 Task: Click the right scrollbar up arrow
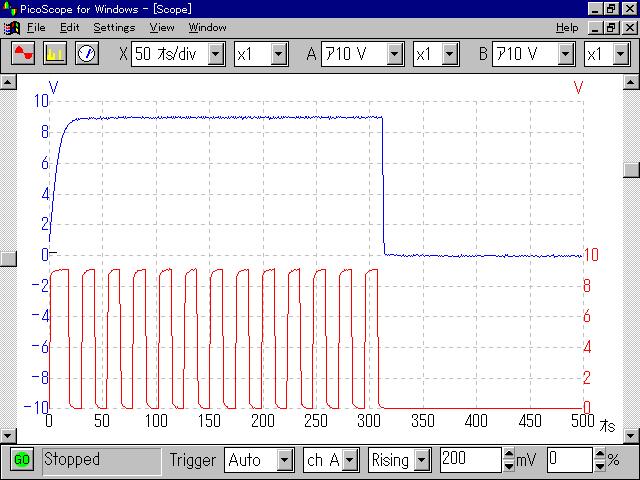pyautogui.click(x=631, y=82)
